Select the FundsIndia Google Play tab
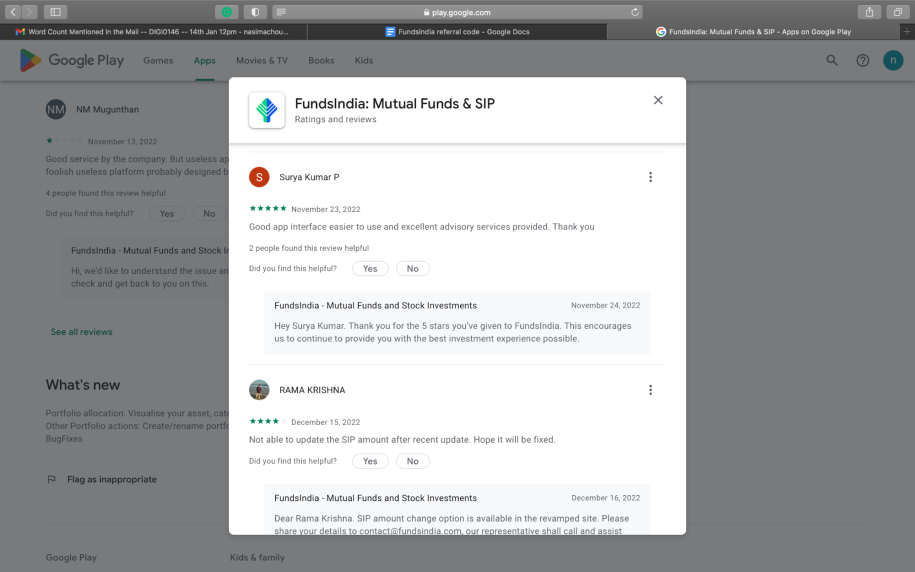The width and height of the screenshot is (915, 572). coord(753,32)
